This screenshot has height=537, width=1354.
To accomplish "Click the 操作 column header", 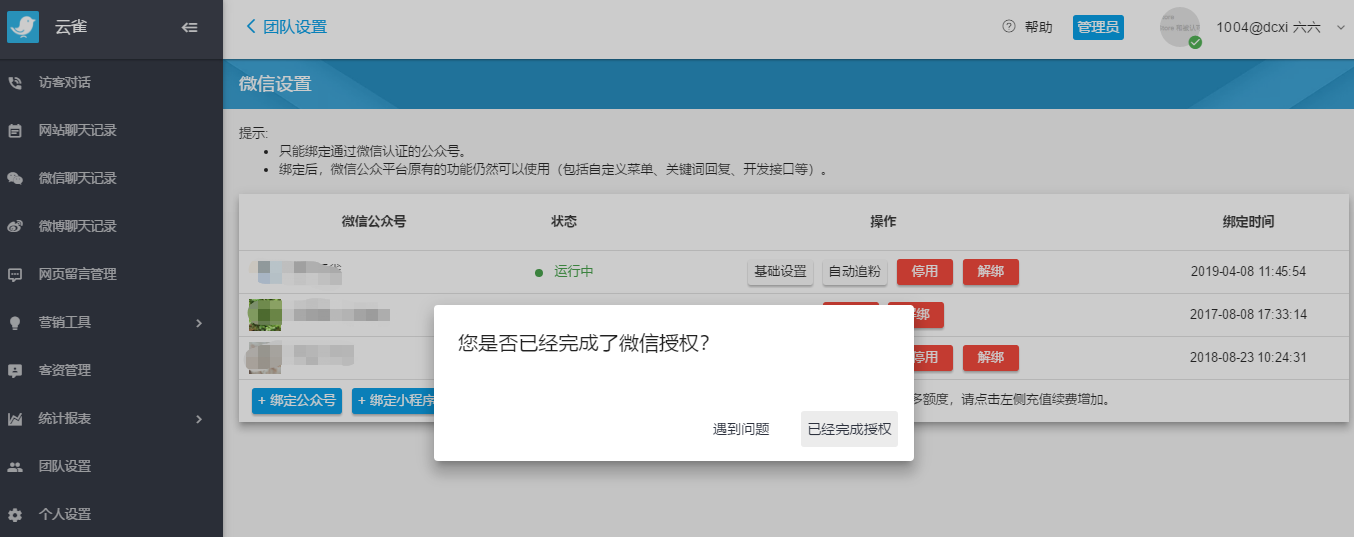I will pyautogui.click(x=883, y=222).
